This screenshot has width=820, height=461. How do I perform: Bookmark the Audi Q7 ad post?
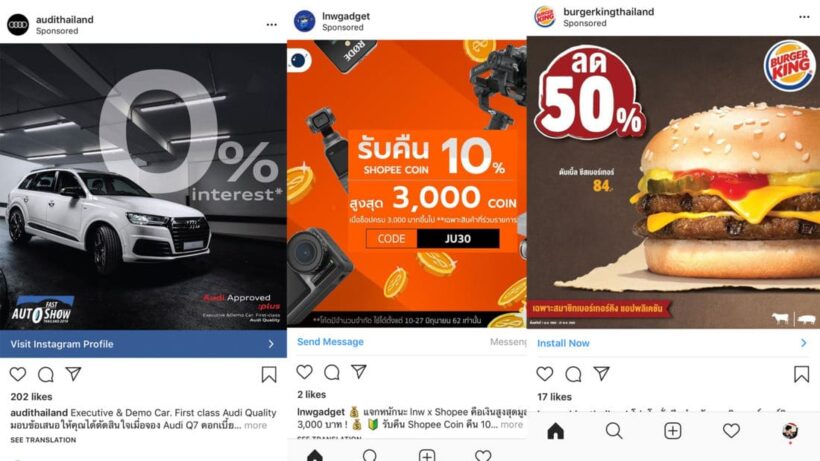click(x=269, y=374)
